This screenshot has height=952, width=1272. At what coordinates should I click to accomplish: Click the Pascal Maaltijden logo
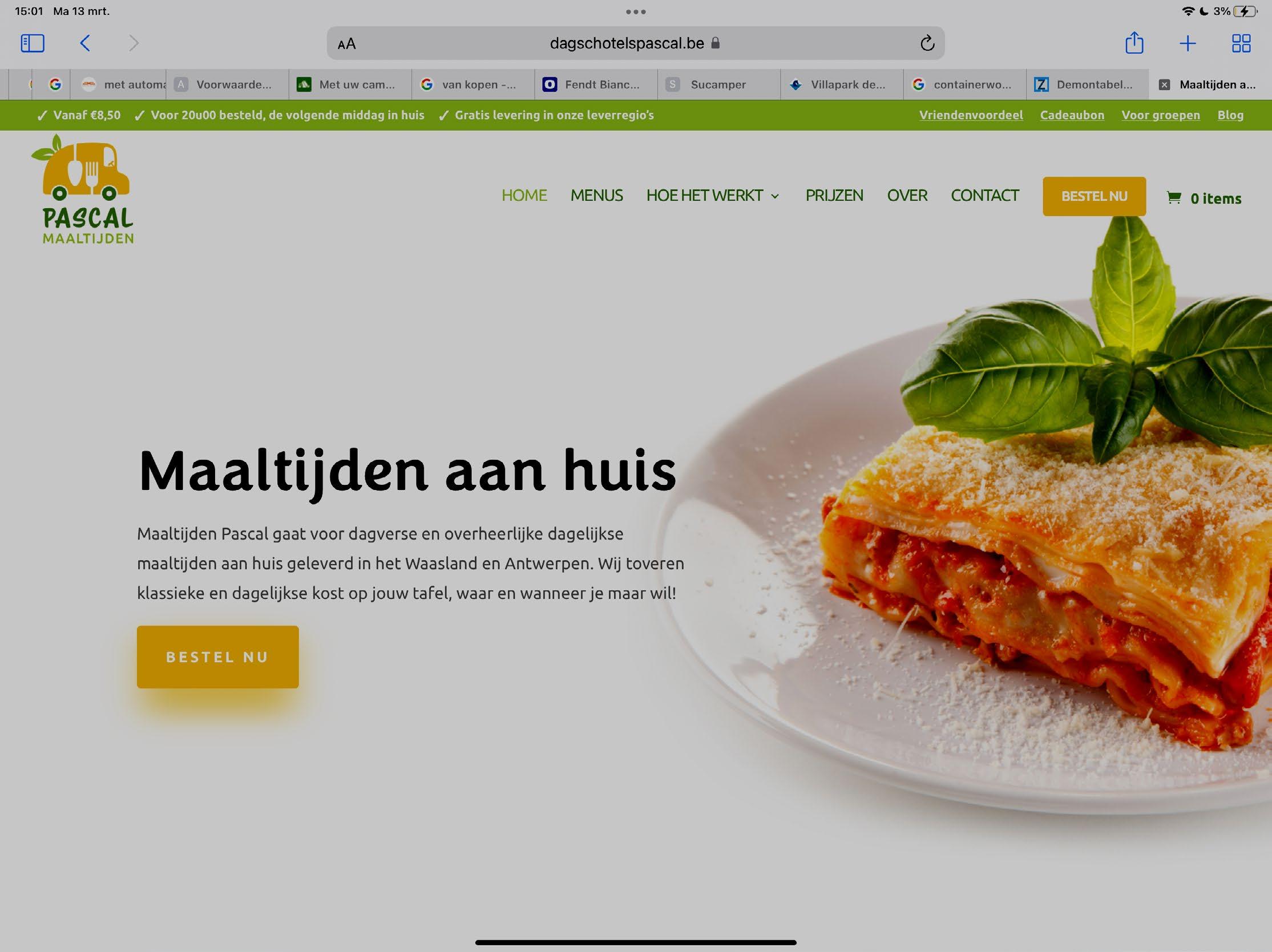[x=84, y=189]
